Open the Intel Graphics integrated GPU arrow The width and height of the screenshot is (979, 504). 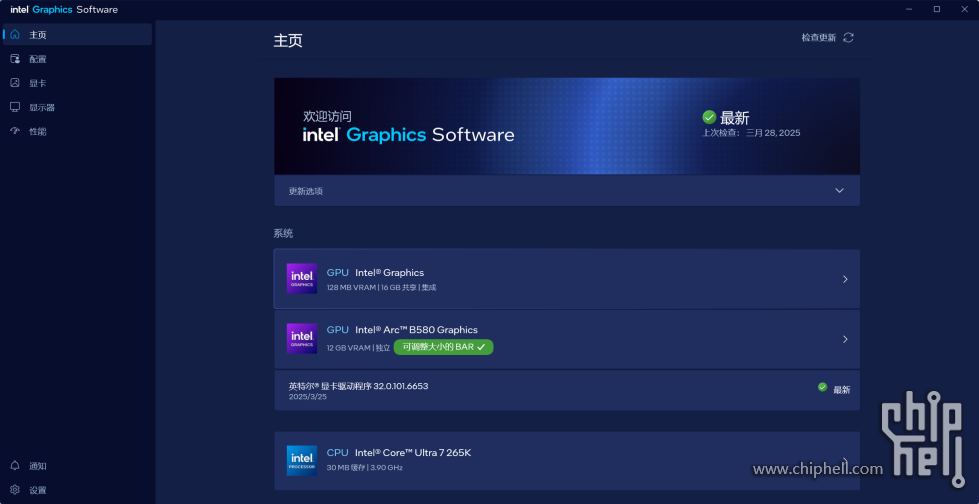[845, 279]
